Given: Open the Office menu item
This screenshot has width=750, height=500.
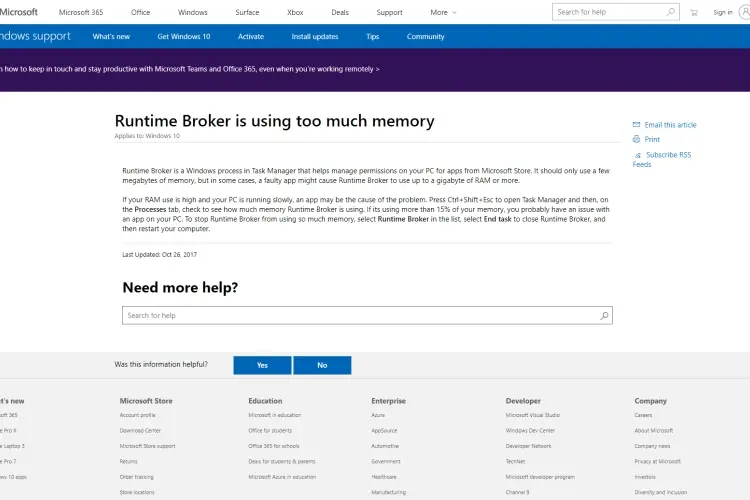Looking at the screenshot, I should (140, 12).
